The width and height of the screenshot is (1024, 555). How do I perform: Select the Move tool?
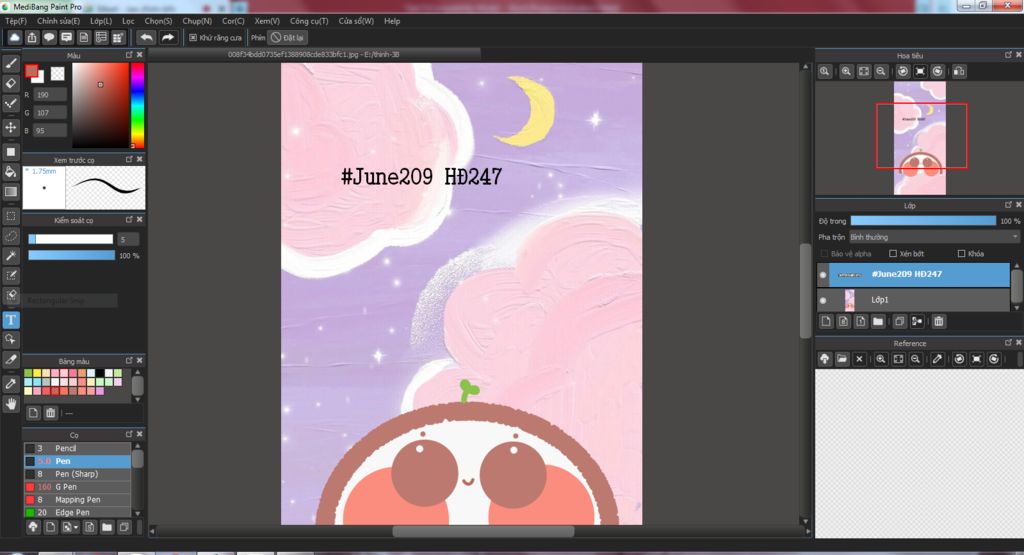coord(10,127)
